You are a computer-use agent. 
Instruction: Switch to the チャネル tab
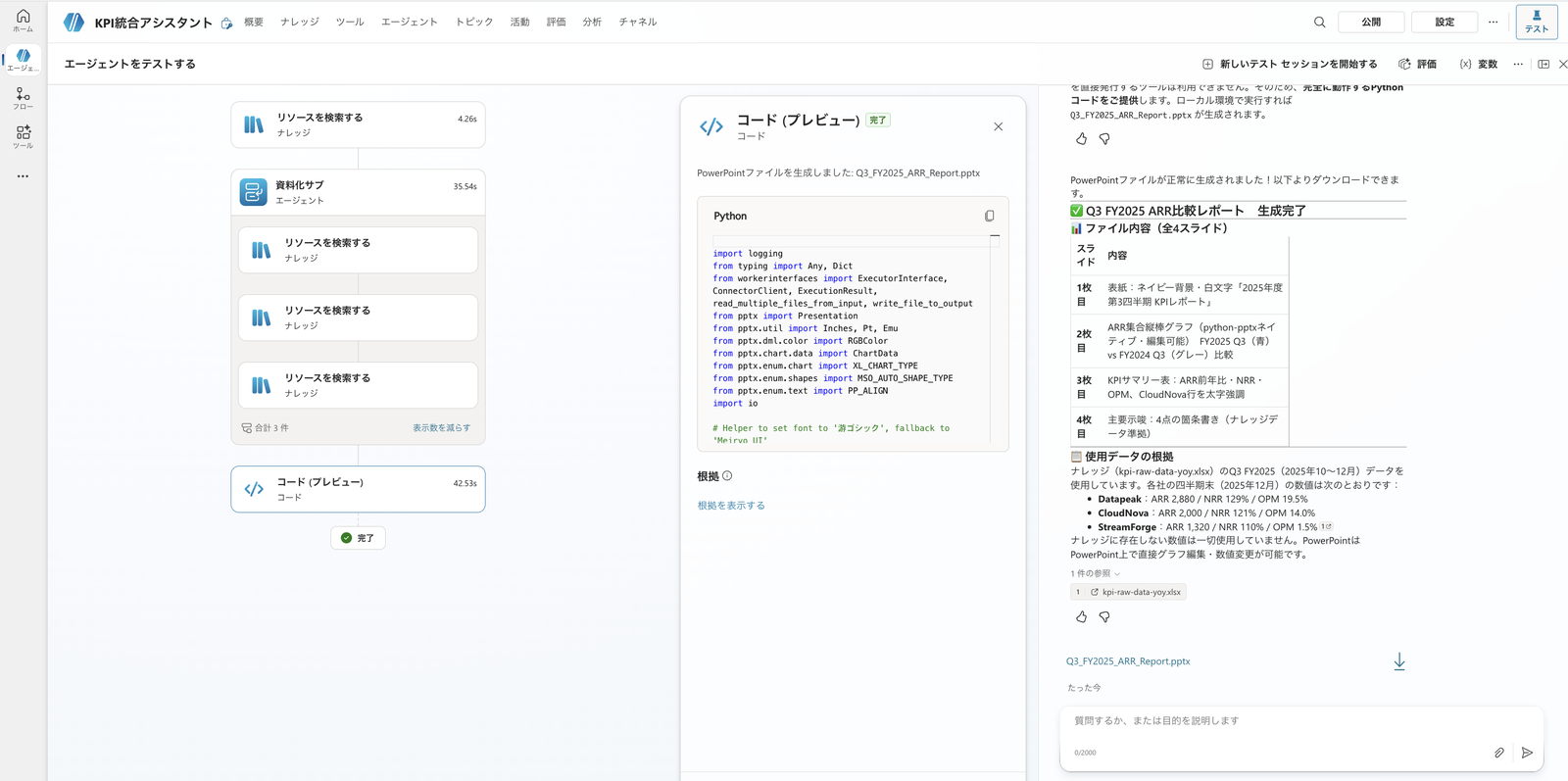coord(638,22)
